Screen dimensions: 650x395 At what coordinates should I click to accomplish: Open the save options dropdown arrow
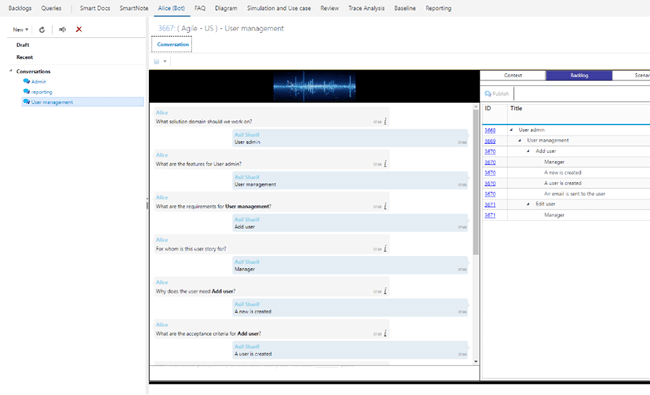tap(165, 61)
